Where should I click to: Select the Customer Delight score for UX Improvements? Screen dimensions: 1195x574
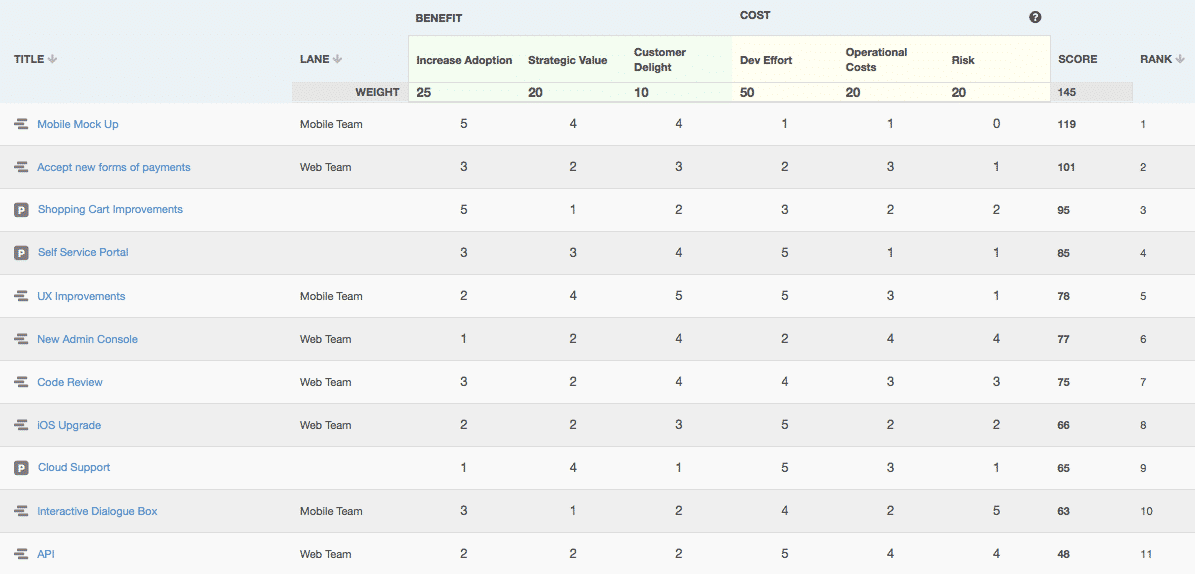point(678,297)
